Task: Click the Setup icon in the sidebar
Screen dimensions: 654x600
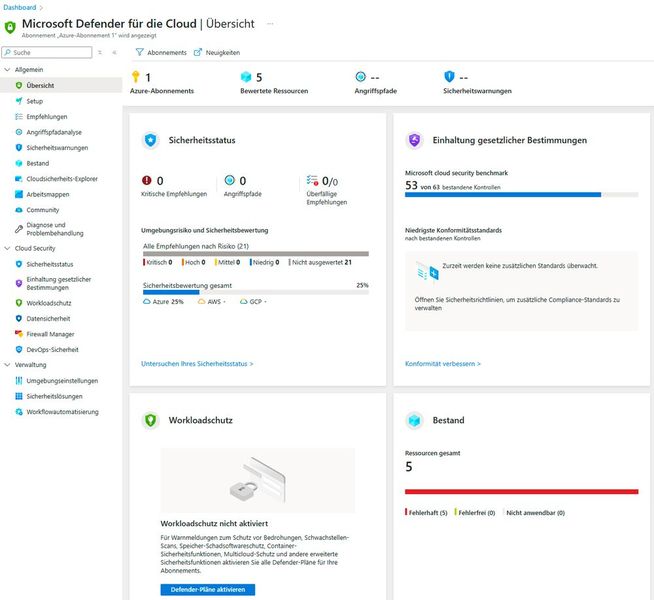Action: (x=19, y=101)
